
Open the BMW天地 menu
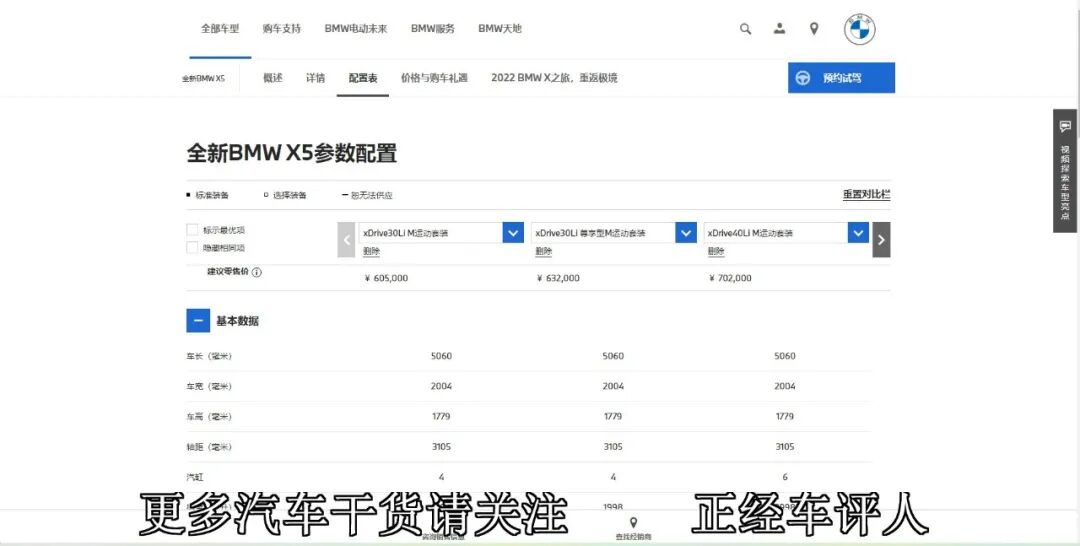pyautogui.click(x=500, y=28)
